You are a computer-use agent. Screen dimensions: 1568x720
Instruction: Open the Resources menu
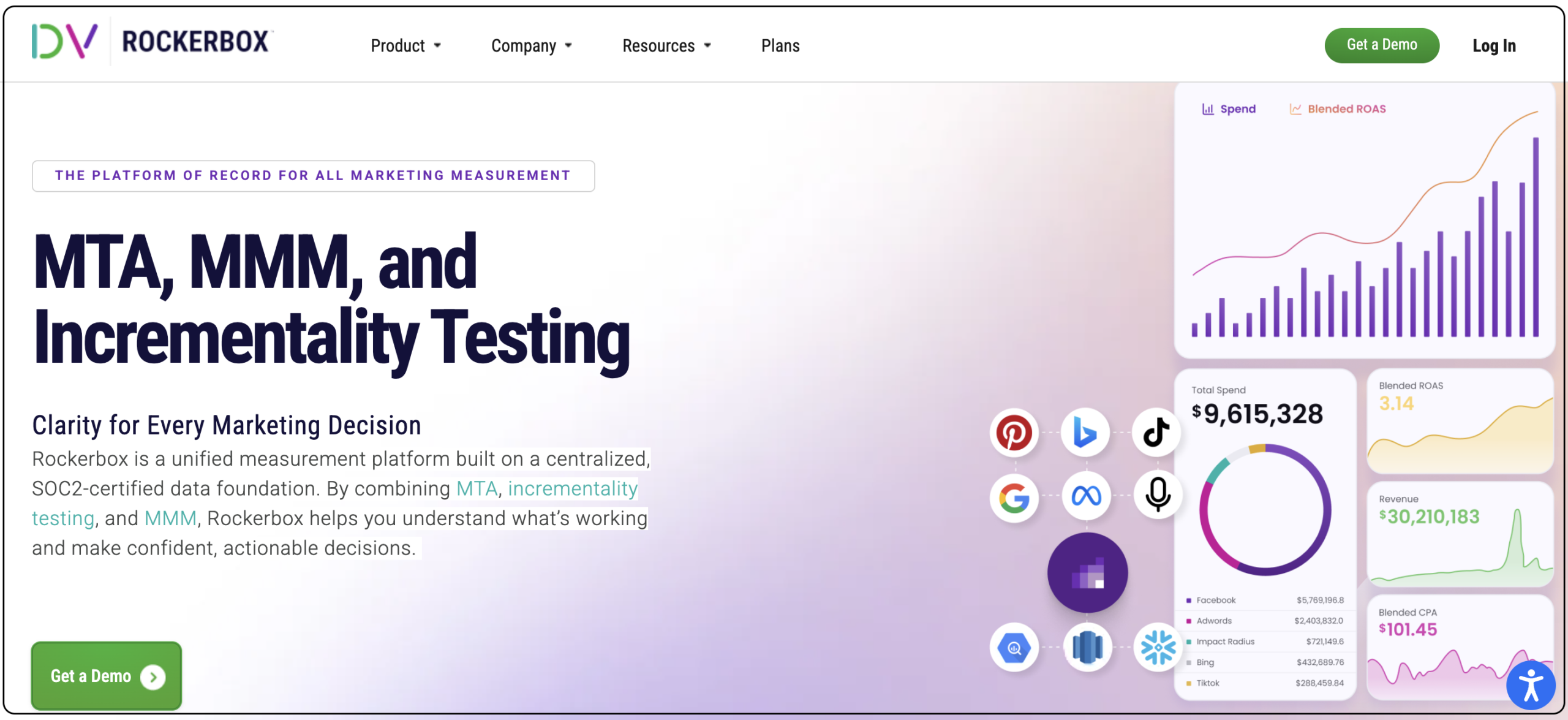667,45
